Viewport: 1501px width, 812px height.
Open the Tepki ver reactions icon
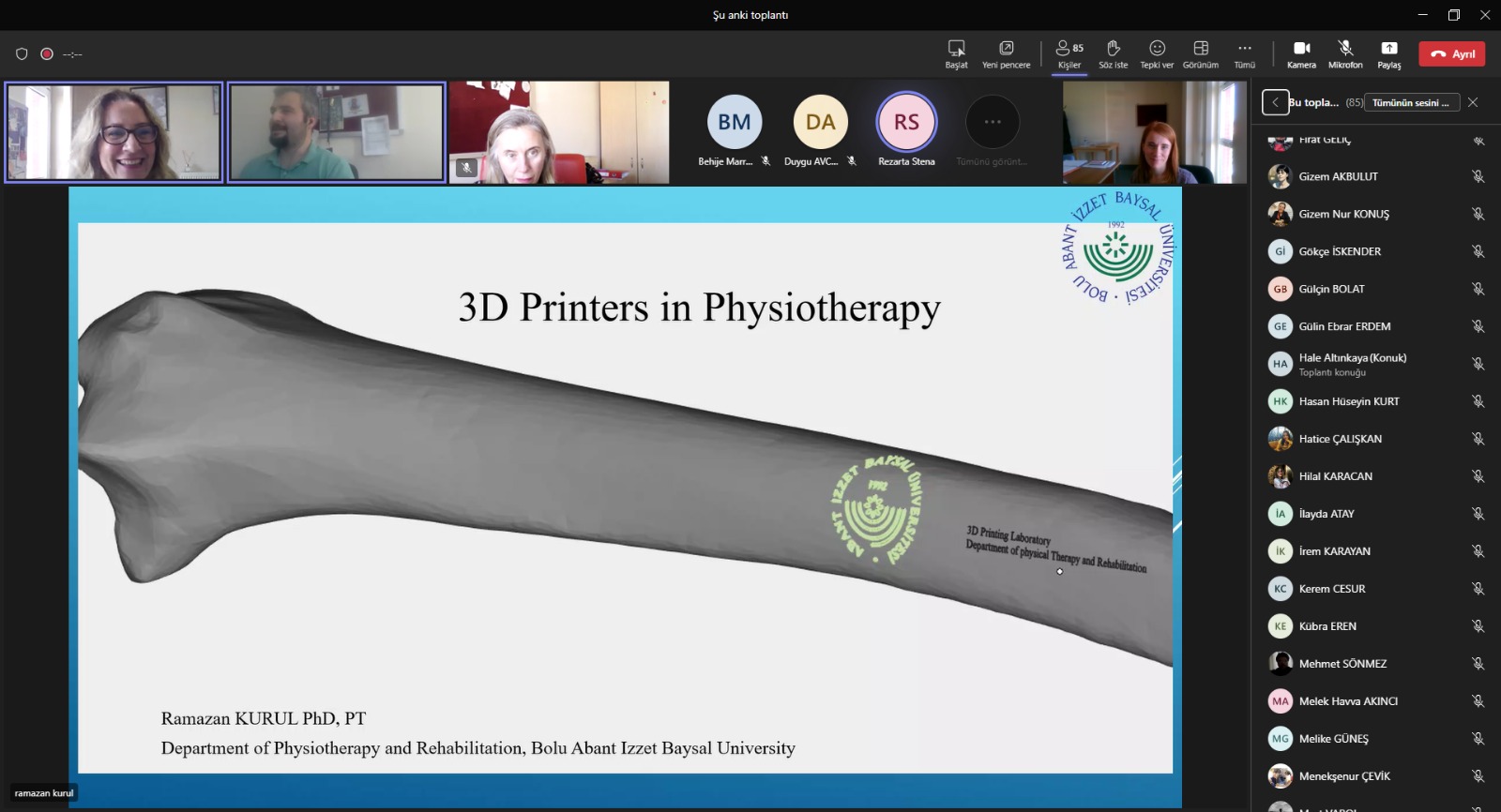pyautogui.click(x=1157, y=53)
